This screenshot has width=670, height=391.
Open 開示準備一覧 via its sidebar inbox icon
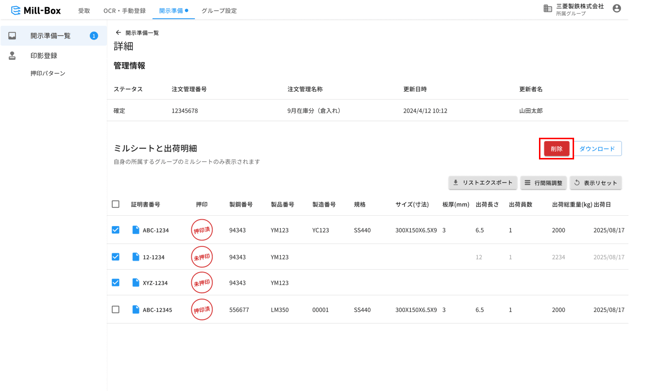[12, 36]
